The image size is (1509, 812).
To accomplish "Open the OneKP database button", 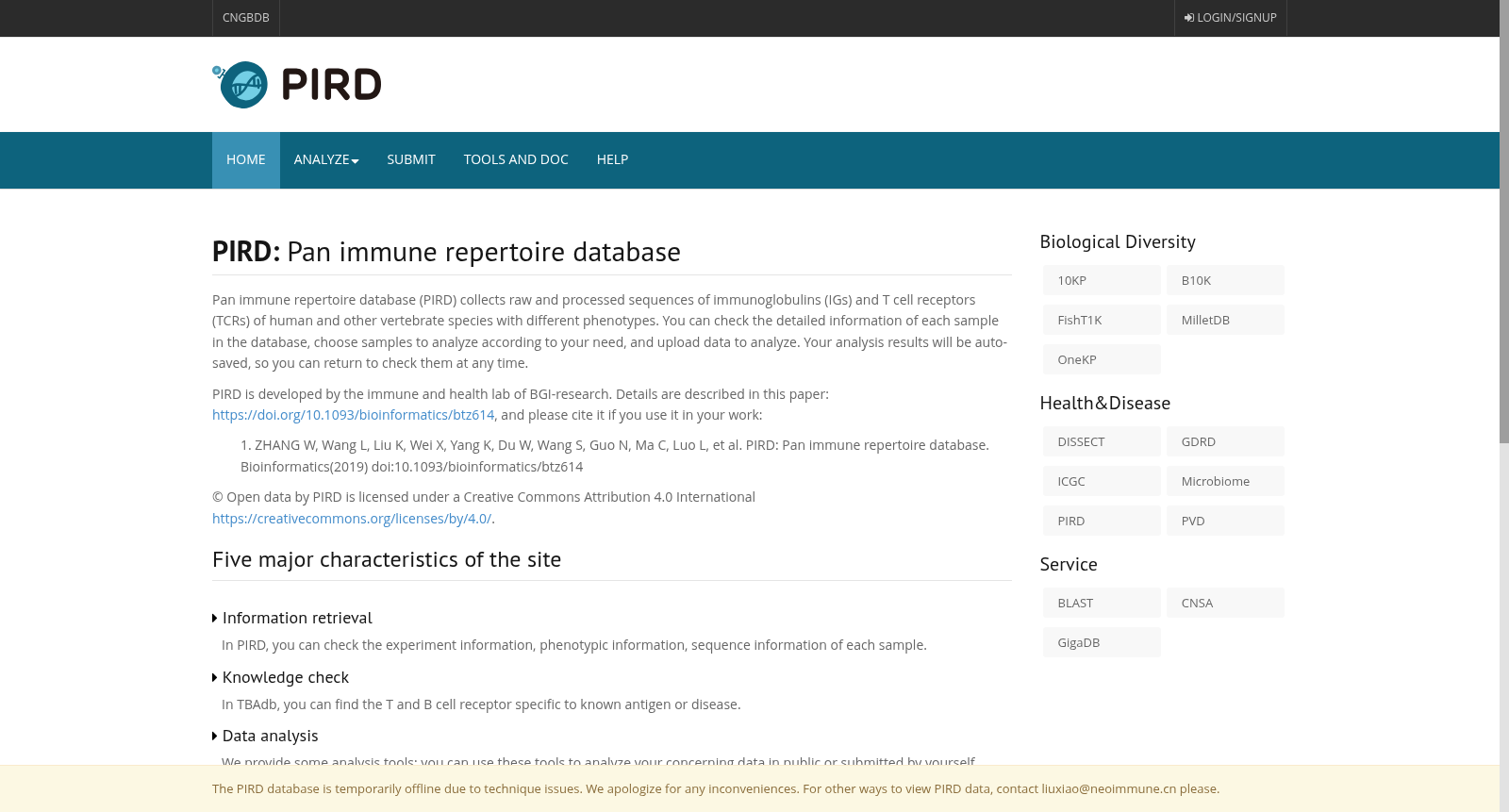I will pyautogui.click(x=1102, y=359).
